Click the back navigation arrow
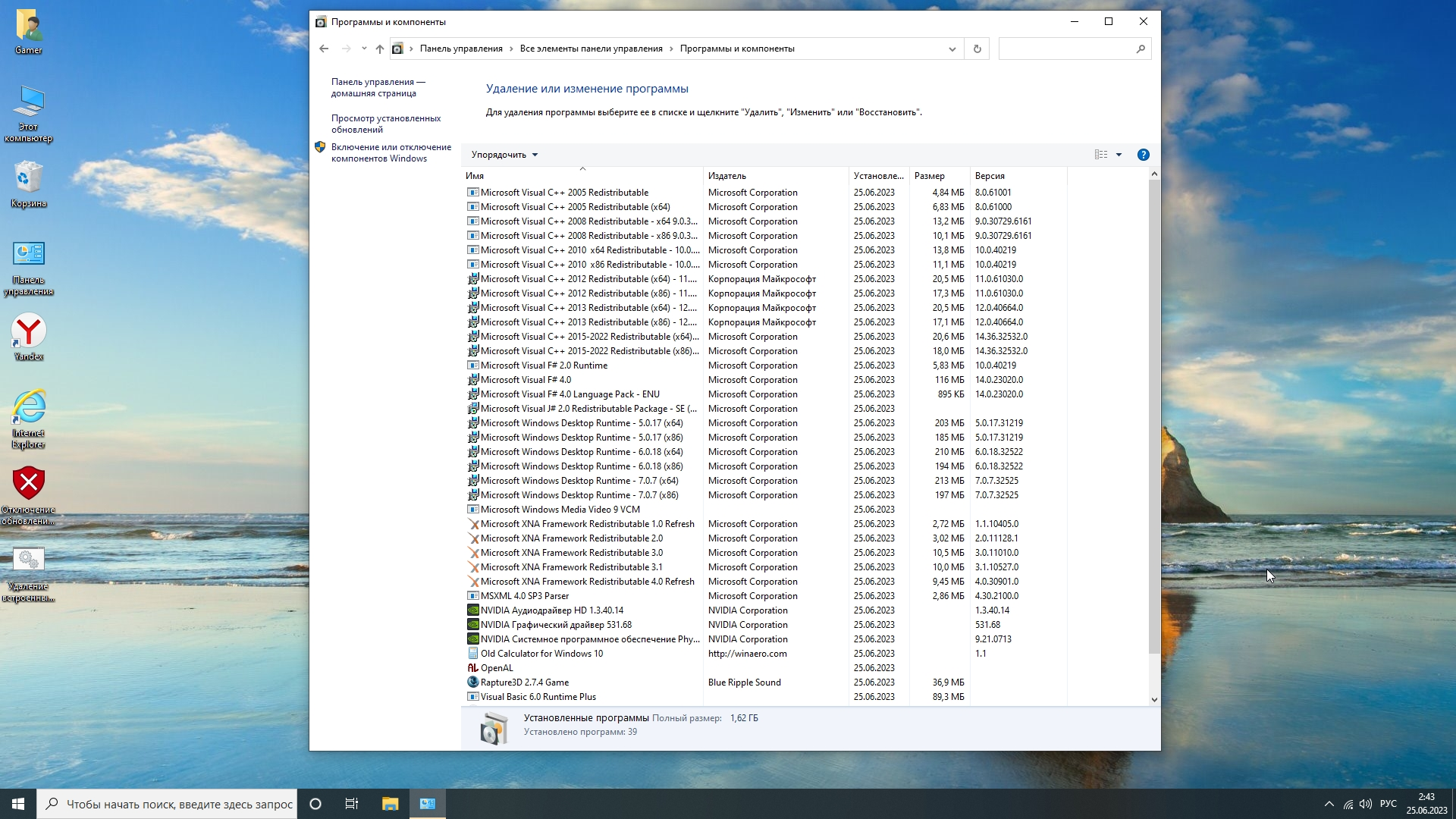 [x=324, y=49]
